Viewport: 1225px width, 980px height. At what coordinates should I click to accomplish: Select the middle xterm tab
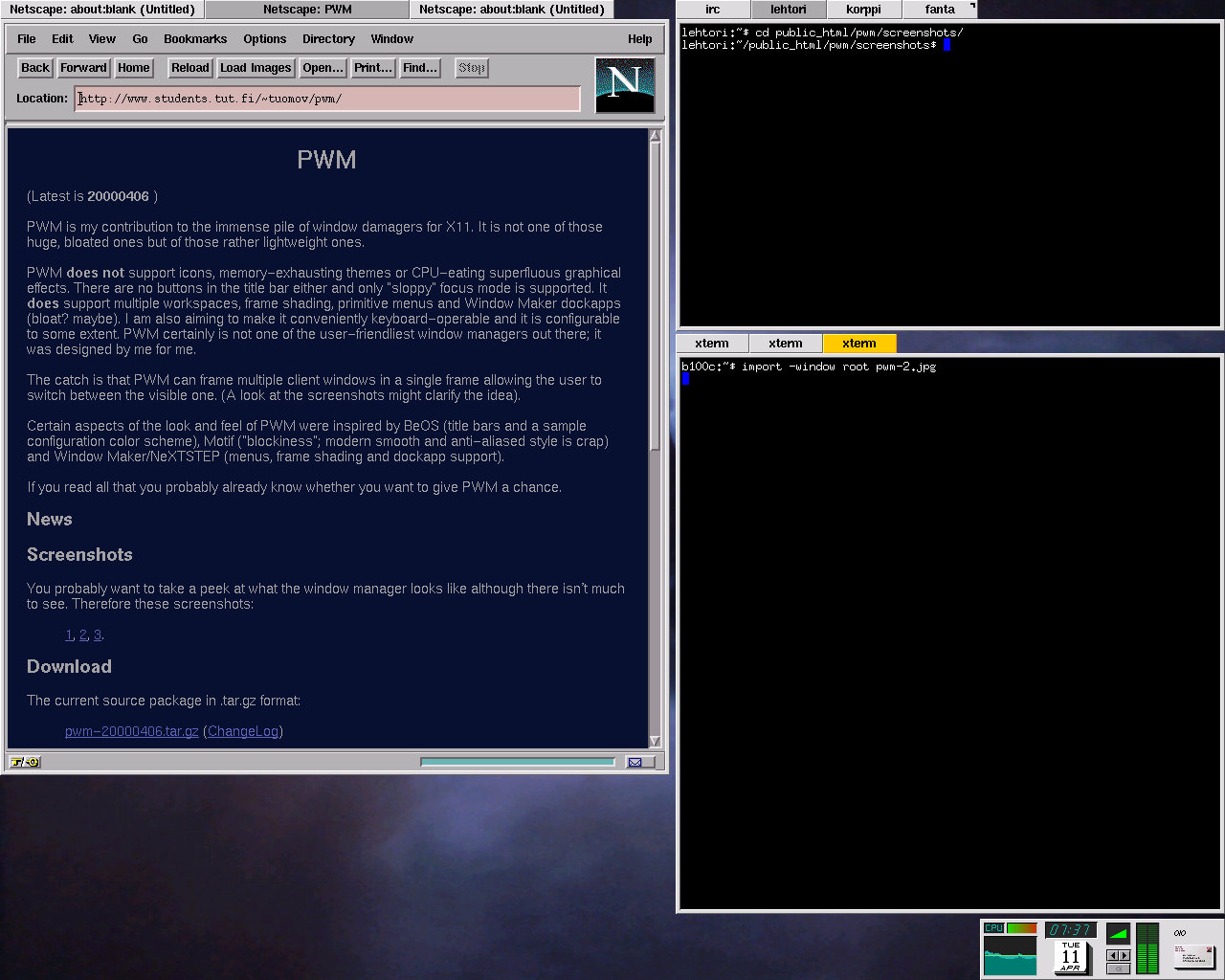[786, 344]
